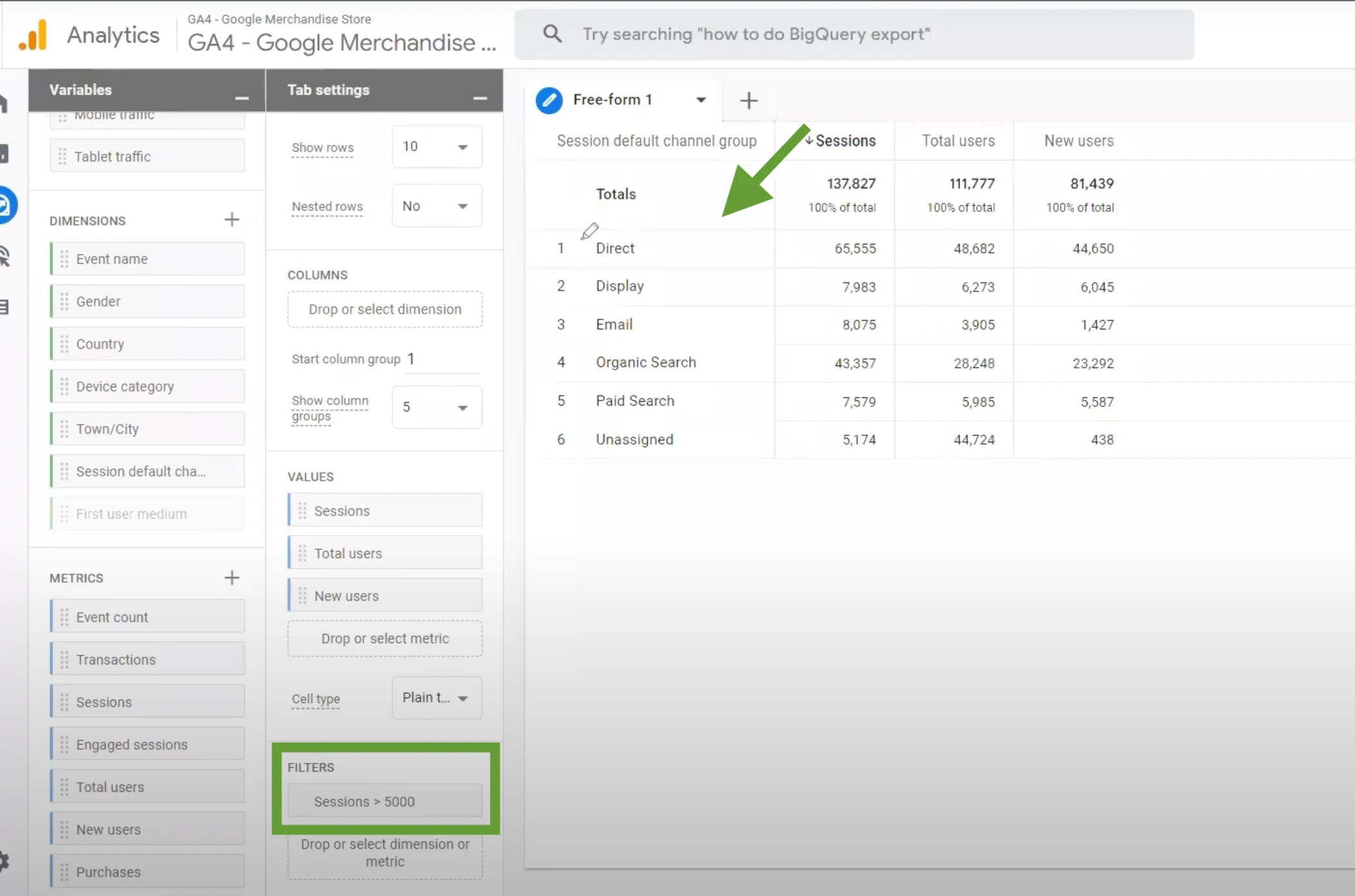Viewport: 1355px width, 896px height.
Task: Open the Show rows dropdown
Action: (x=437, y=147)
